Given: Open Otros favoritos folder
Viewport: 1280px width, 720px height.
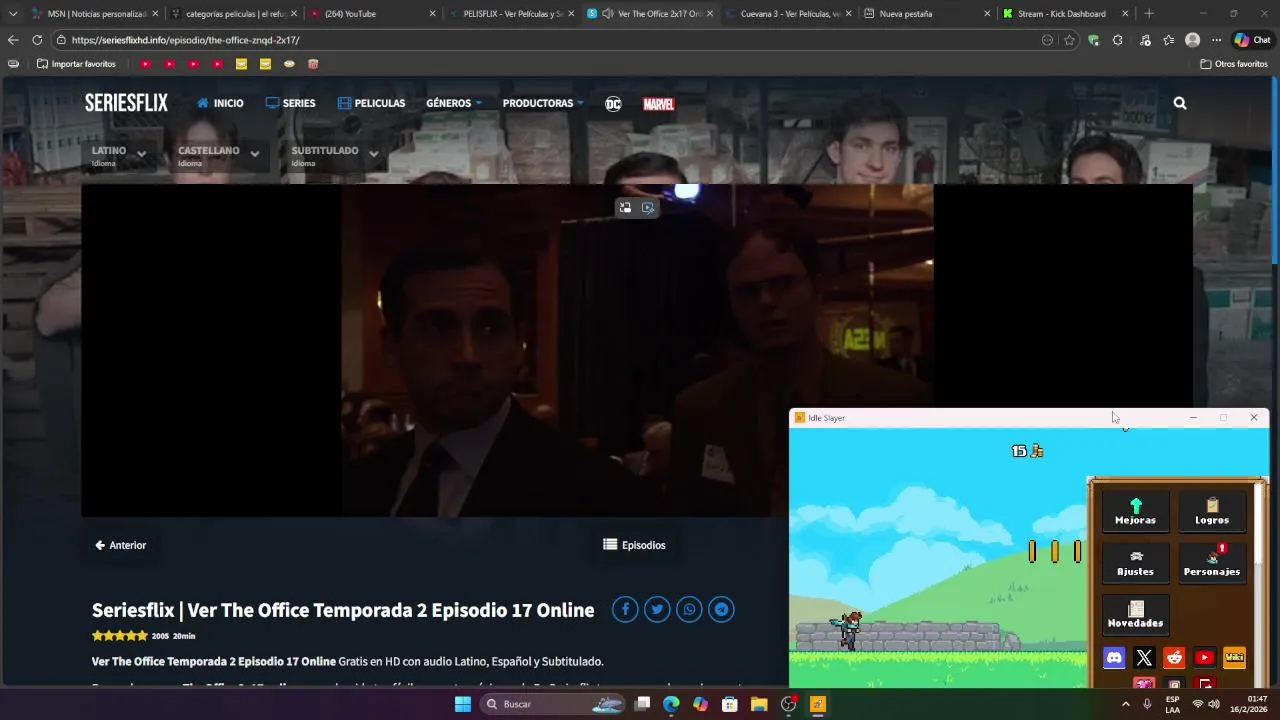Looking at the screenshot, I should click(x=1234, y=64).
